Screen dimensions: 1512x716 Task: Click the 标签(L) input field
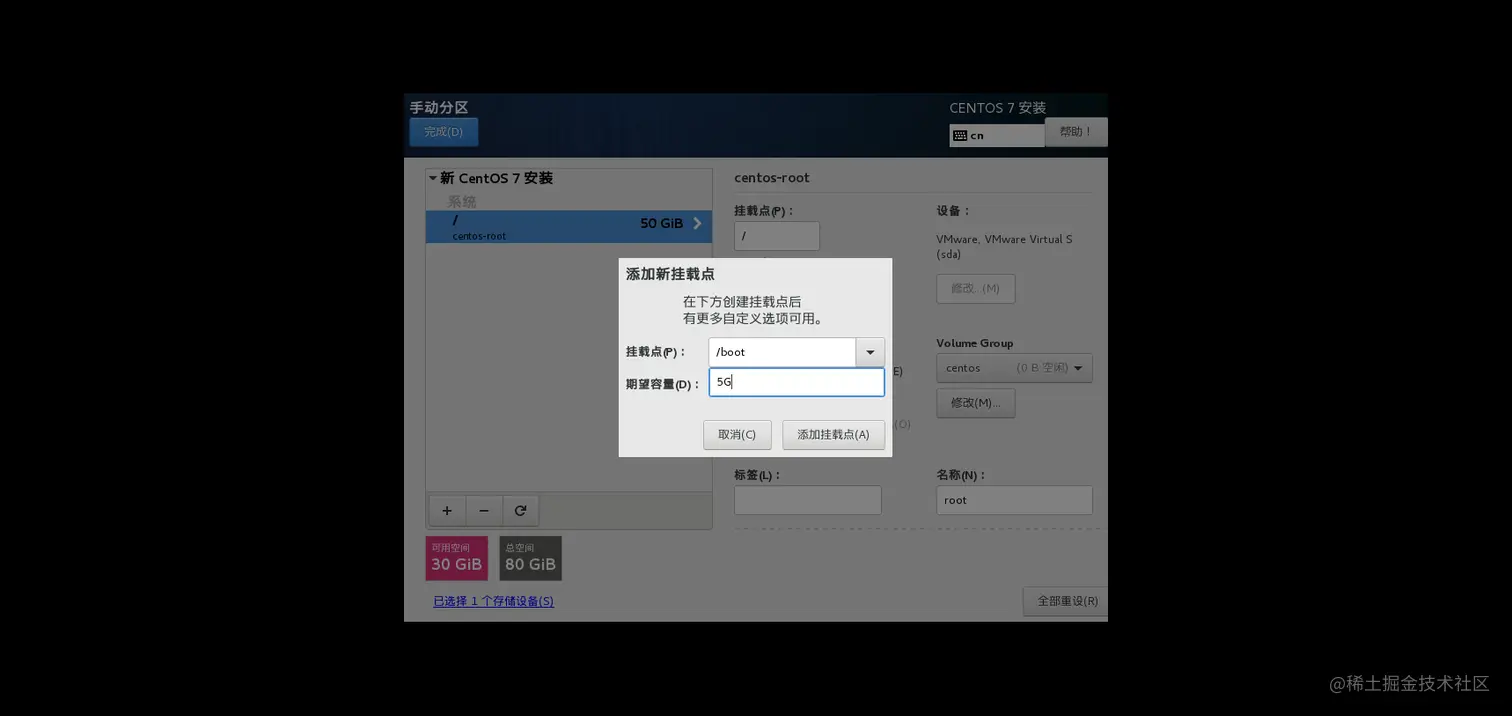[x=808, y=500]
